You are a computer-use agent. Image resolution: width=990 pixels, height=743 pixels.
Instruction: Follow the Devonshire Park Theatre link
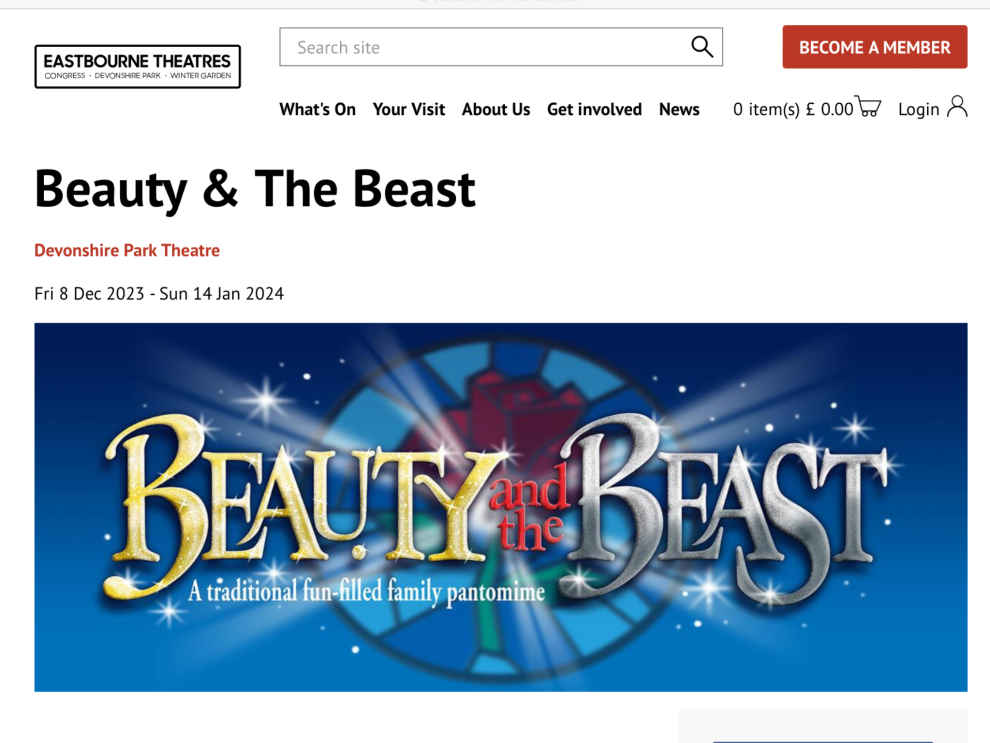[127, 250]
